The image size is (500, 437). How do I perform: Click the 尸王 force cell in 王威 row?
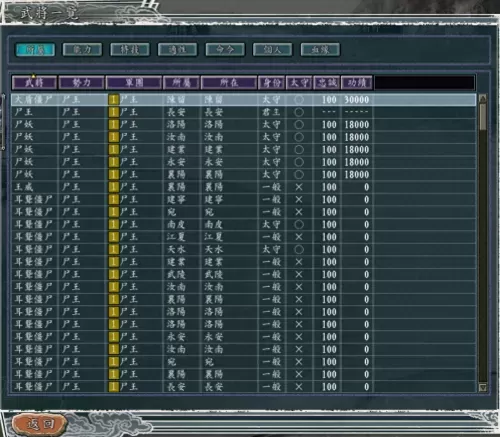click(x=71, y=187)
